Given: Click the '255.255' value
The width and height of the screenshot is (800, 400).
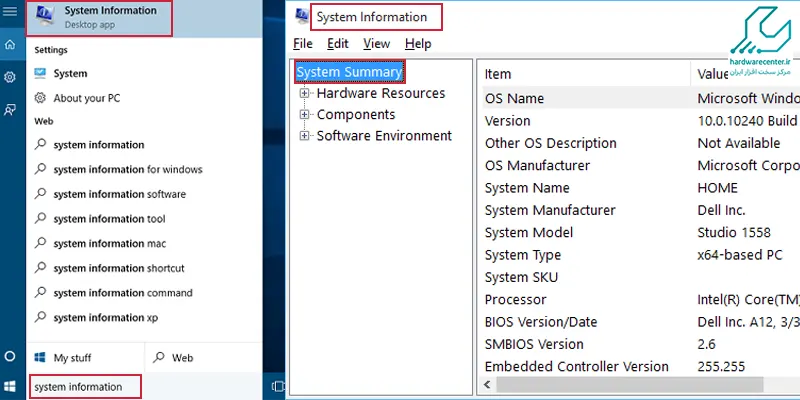Looking at the screenshot, I should tap(721, 366).
